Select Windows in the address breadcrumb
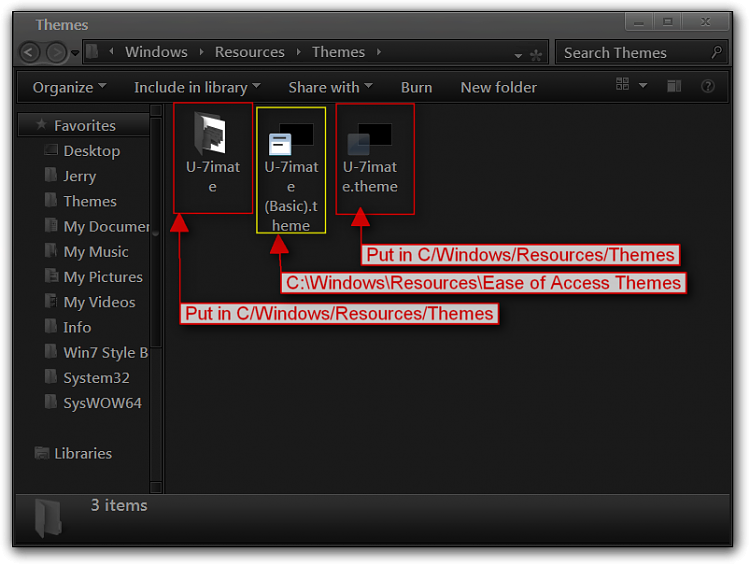This screenshot has width=750, height=565. 156,52
